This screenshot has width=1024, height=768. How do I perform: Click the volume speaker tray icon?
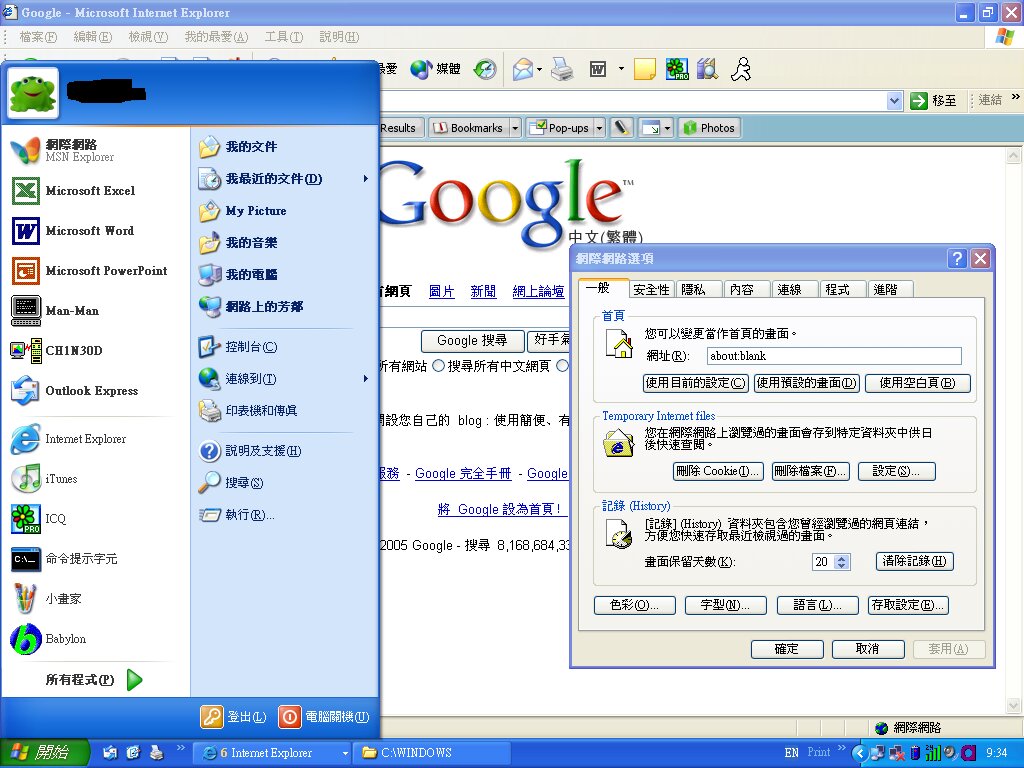pyautogui.click(x=951, y=753)
